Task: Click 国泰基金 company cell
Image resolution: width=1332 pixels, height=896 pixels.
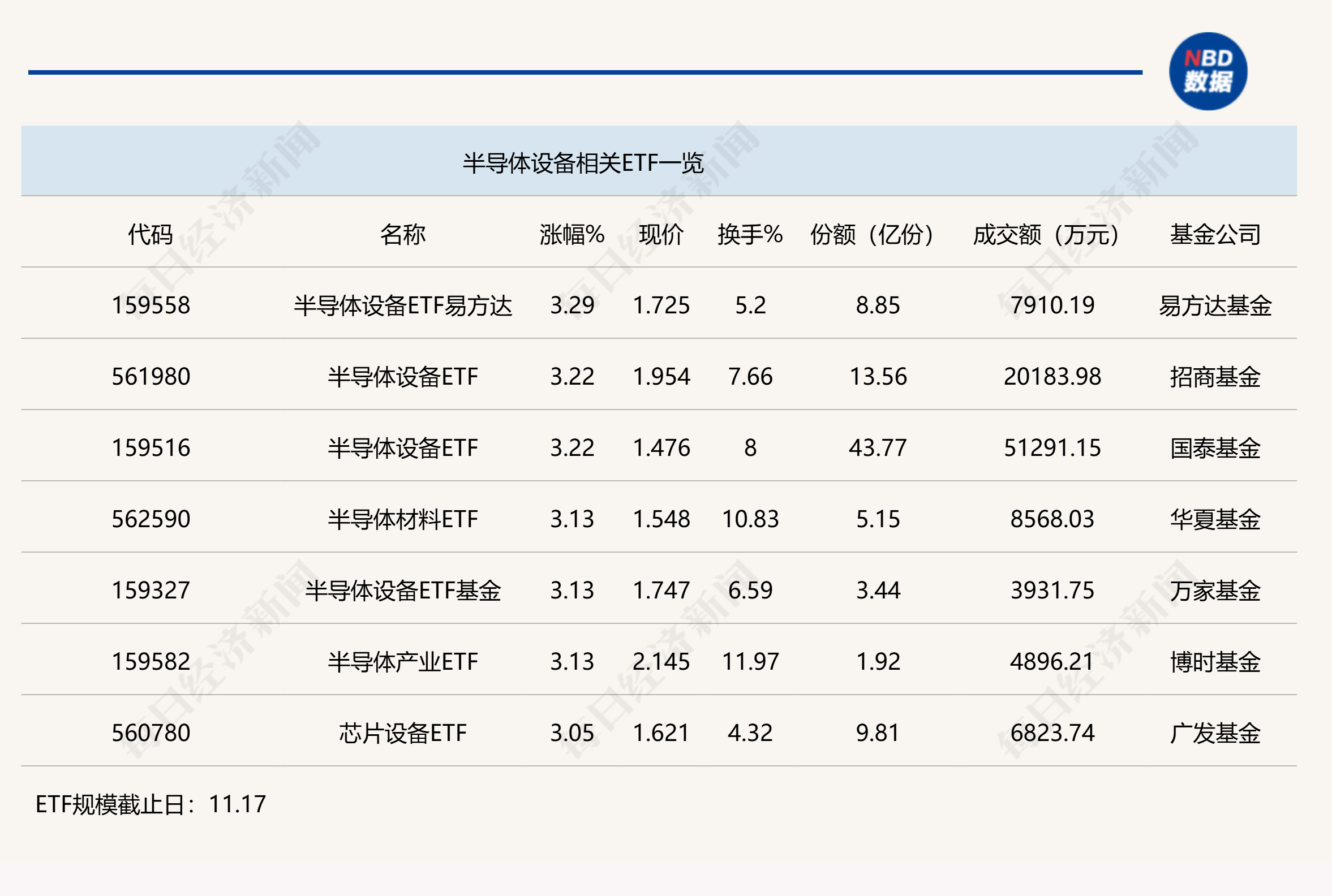Action: point(1215,448)
